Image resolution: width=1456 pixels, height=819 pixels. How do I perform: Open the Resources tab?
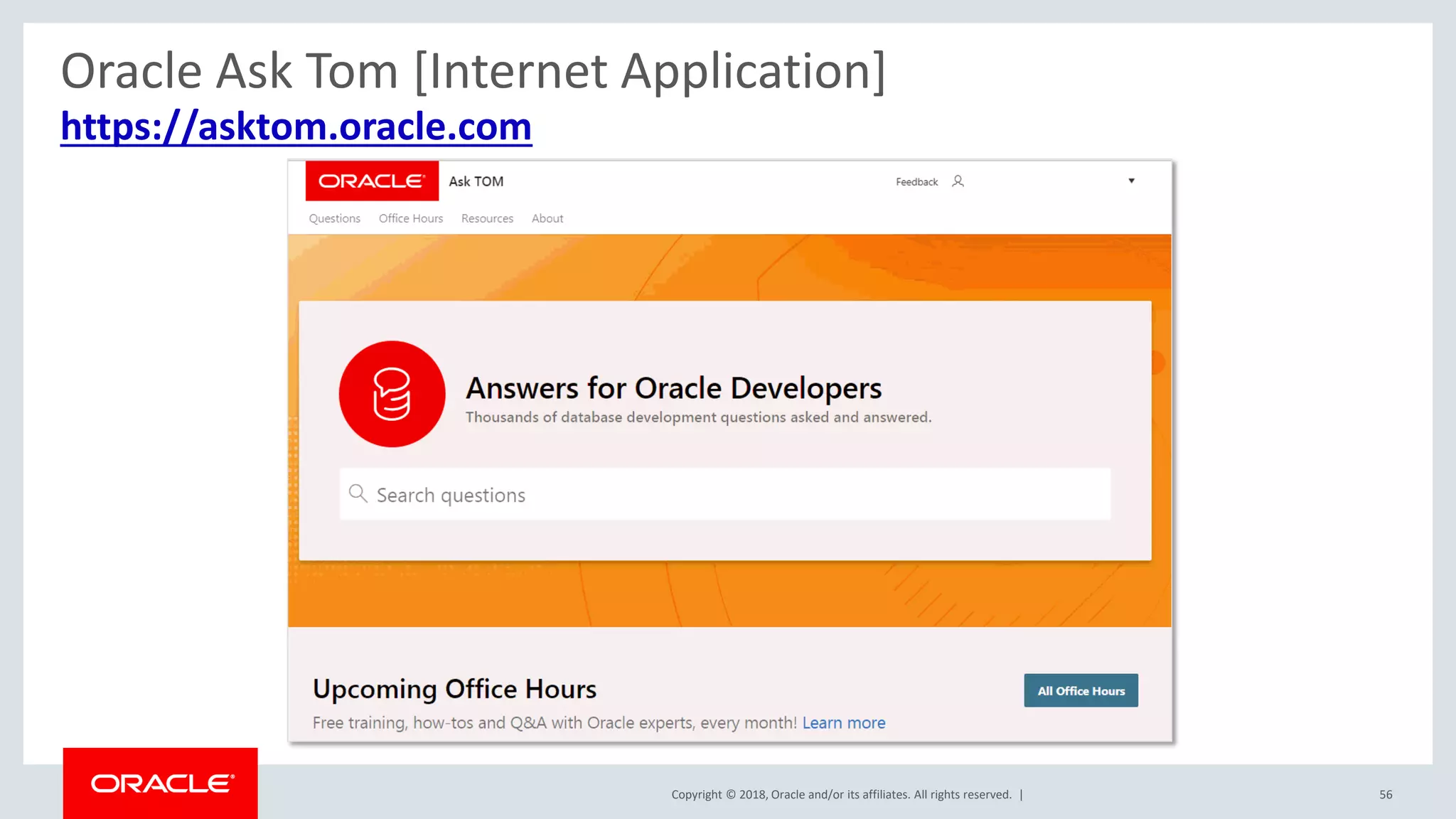point(487,218)
